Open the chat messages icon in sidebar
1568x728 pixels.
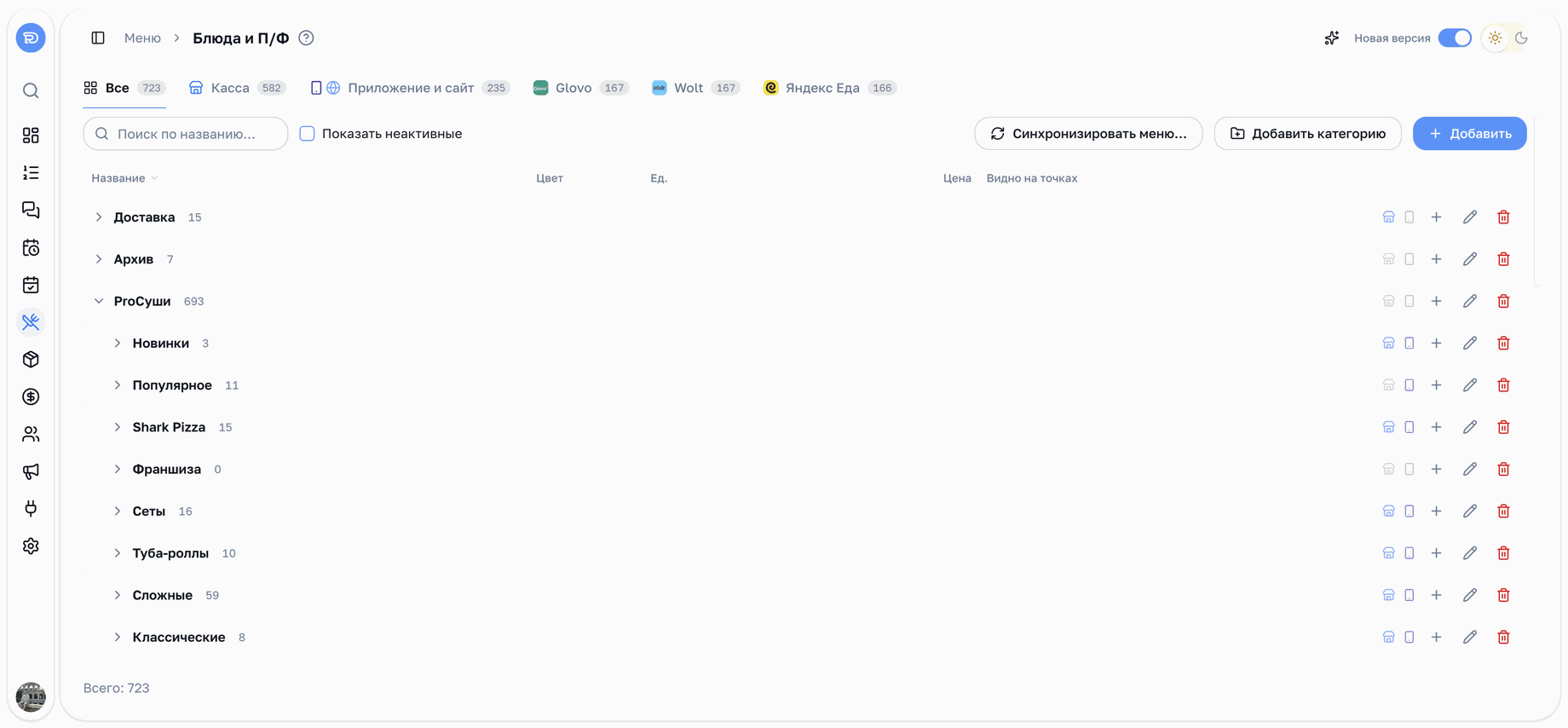31,210
